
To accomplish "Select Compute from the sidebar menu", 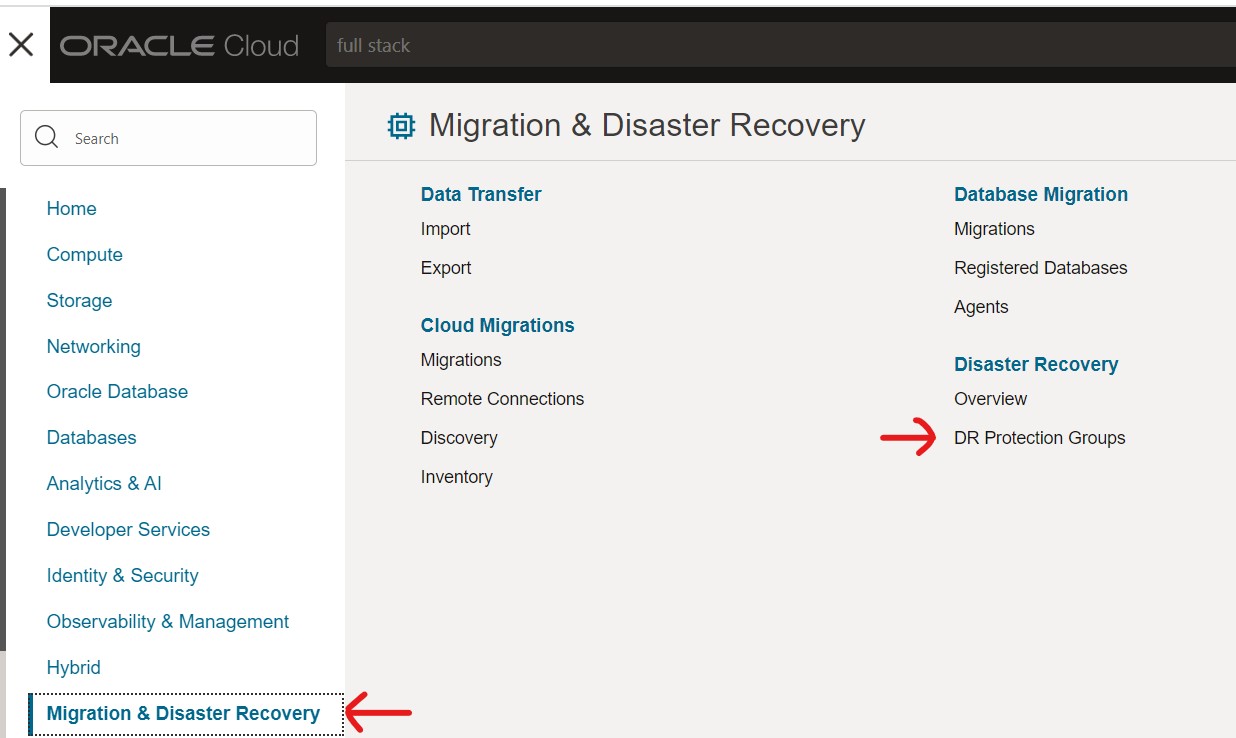I will [85, 255].
